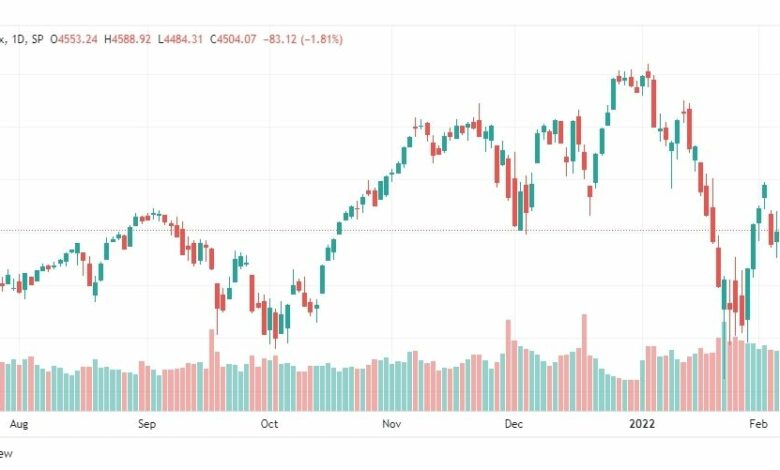Click the Sep label on time axis
Viewport: 780px width, 470px height.
(147, 424)
